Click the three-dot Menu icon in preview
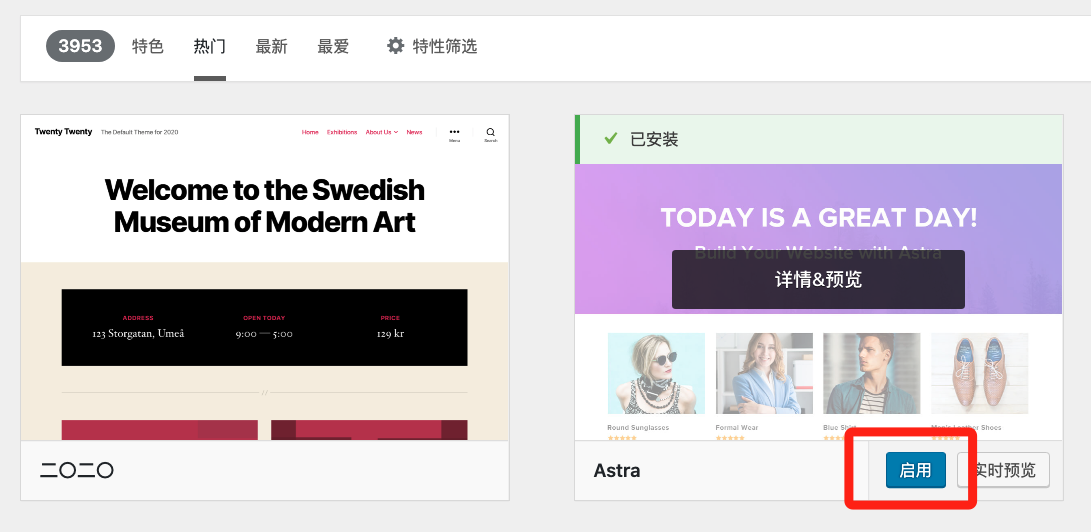 (454, 134)
